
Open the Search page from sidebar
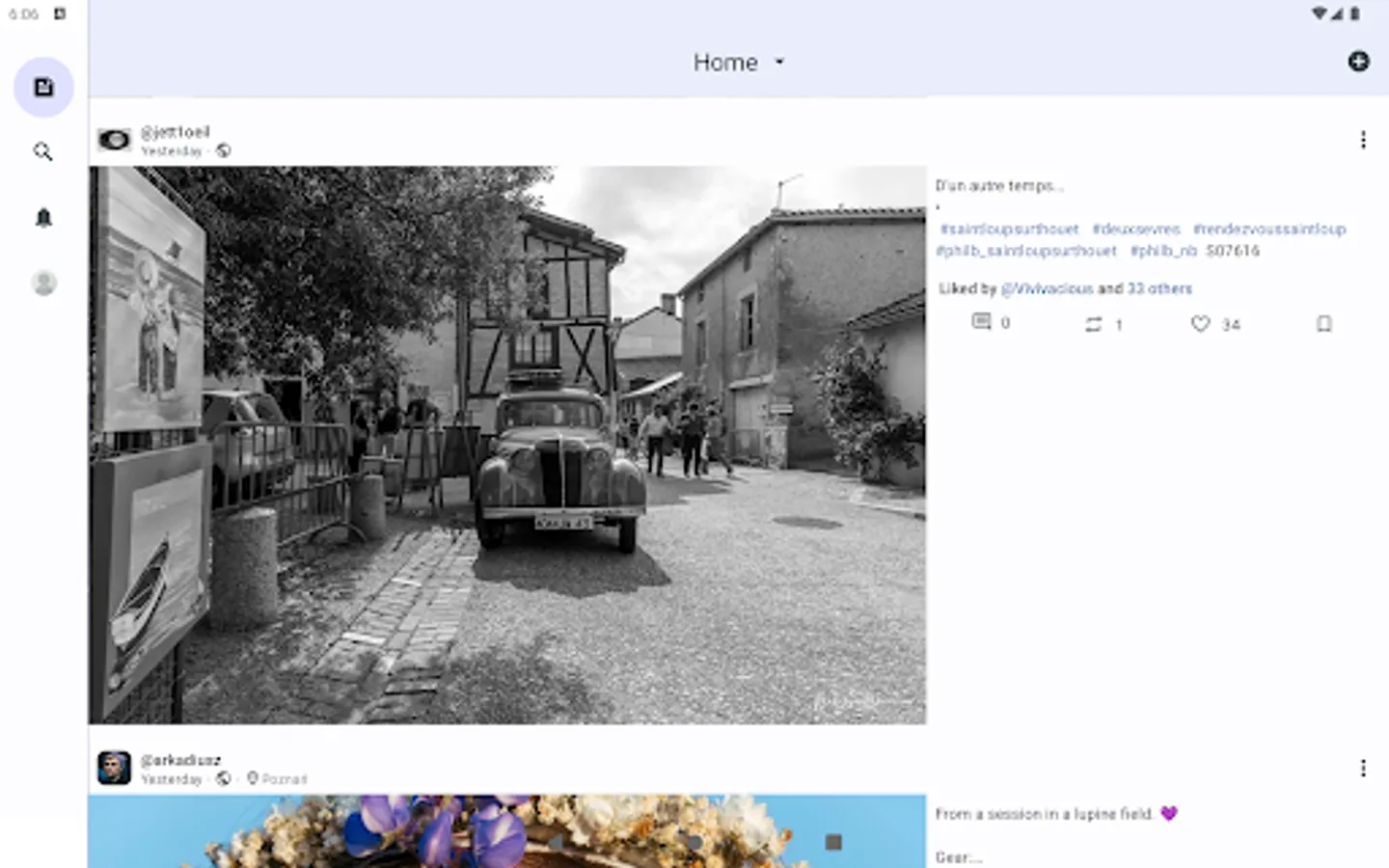click(x=43, y=152)
